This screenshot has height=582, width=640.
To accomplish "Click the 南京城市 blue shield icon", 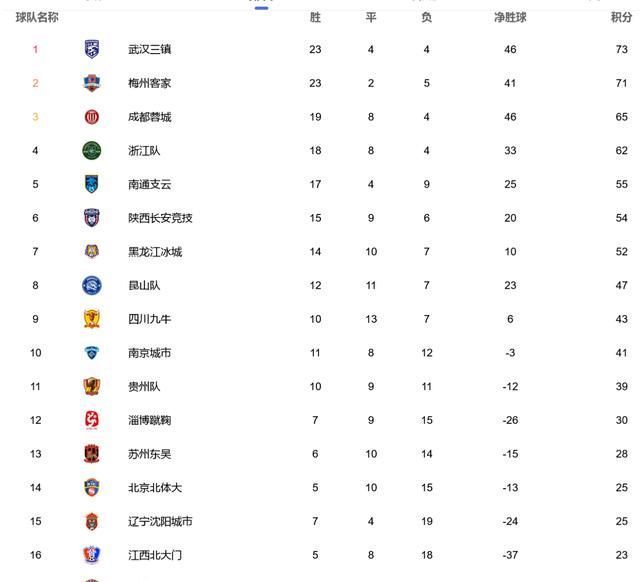I will [x=92, y=353].
